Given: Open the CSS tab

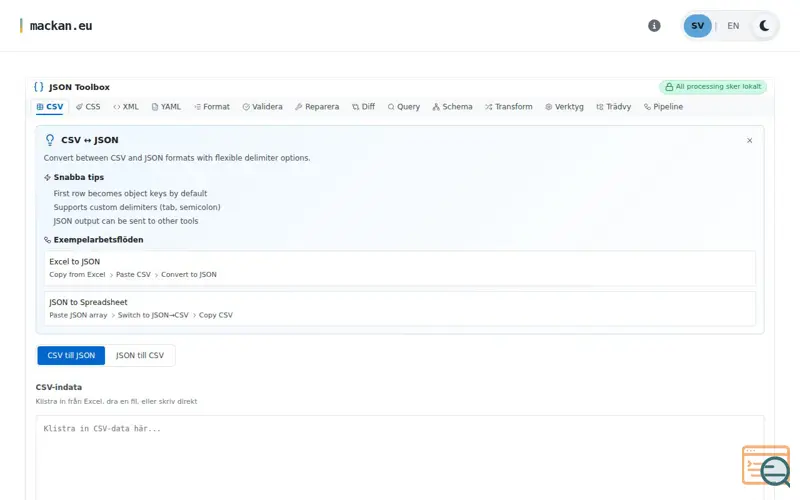Looking at the screenshot, I should (88, 107).
